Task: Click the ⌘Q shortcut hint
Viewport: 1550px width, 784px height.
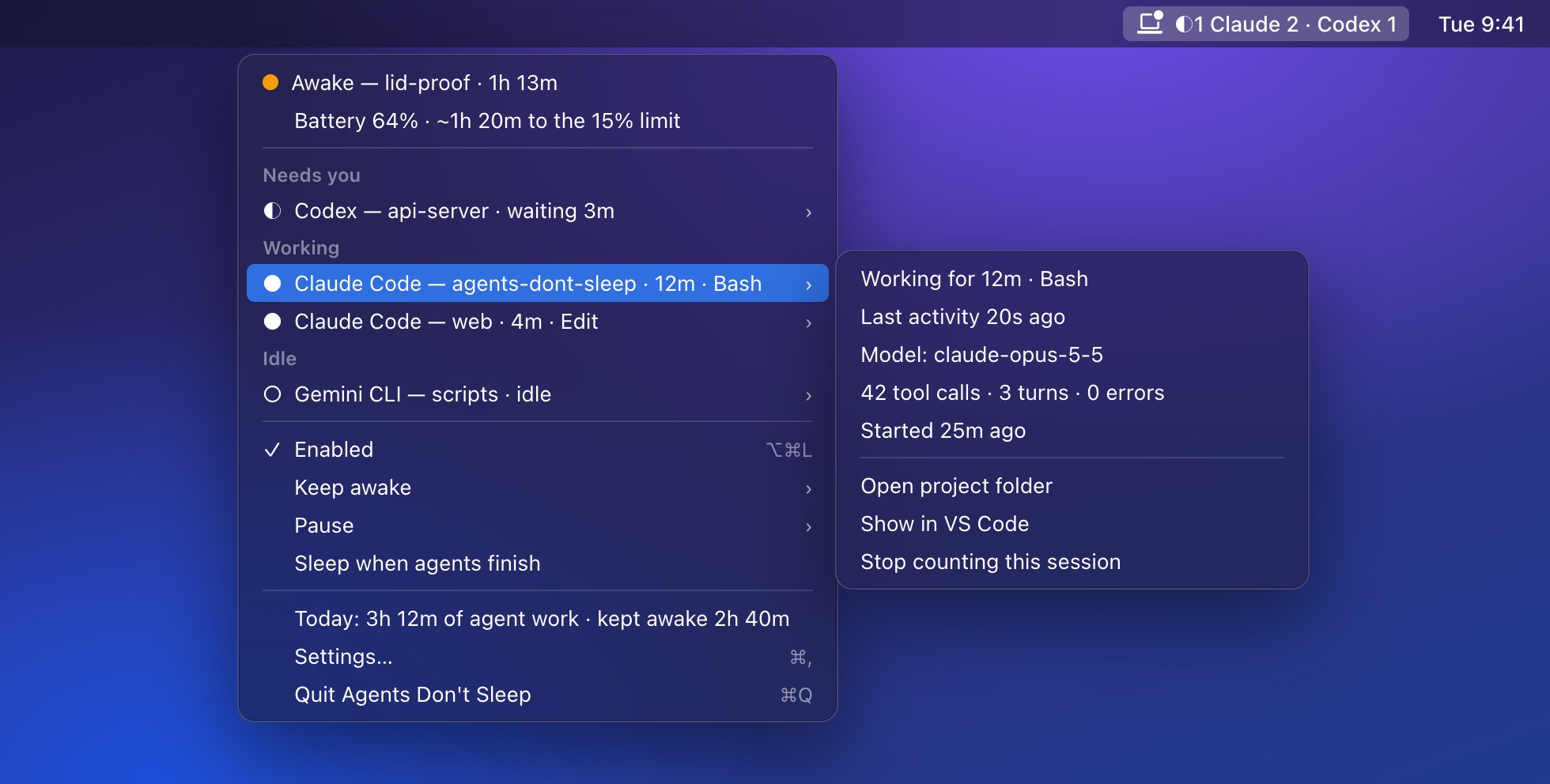Action: pyautogui.click(x=796, y=695)
